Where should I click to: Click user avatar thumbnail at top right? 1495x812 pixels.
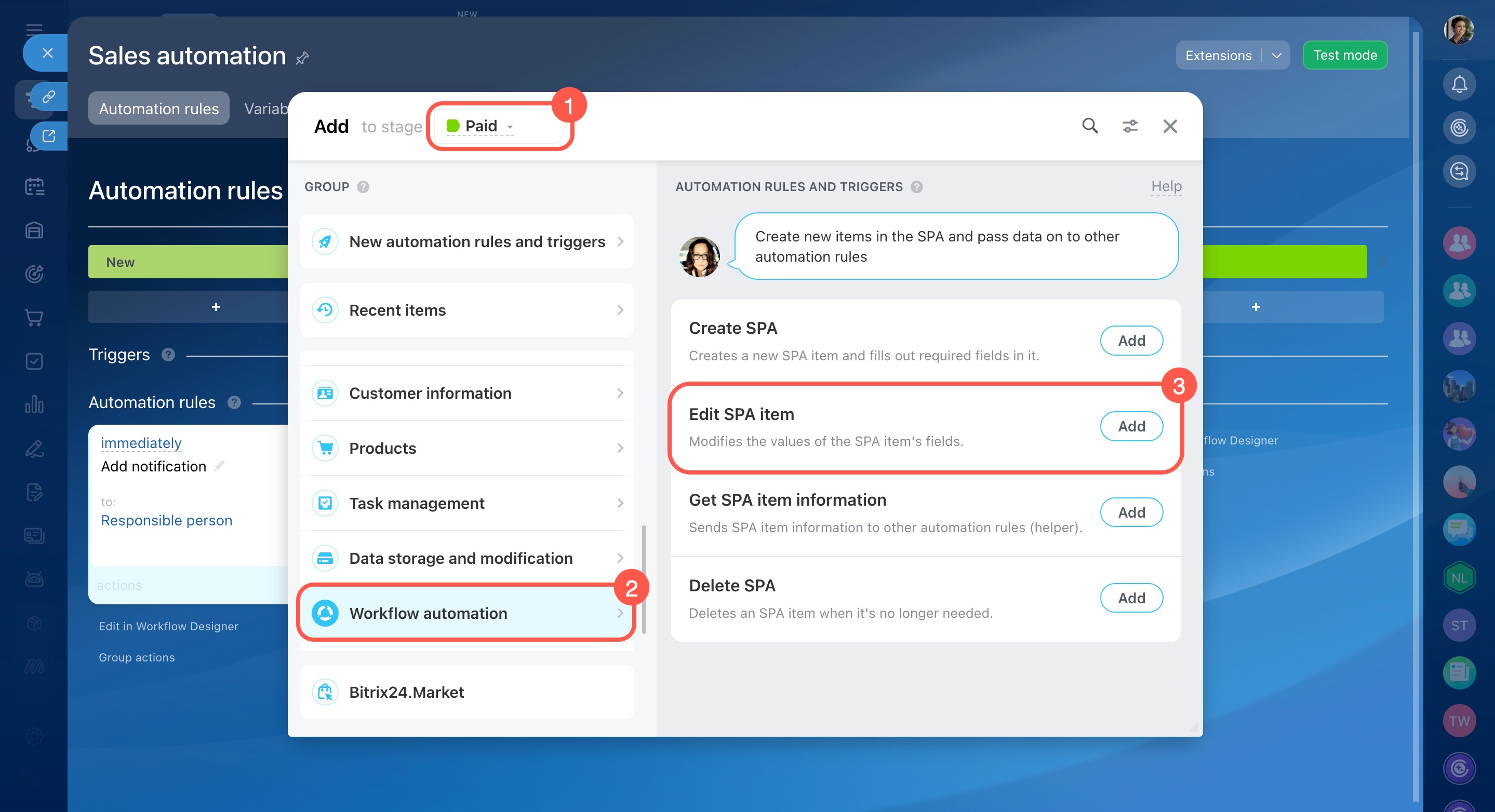[x=1459, y=30]
